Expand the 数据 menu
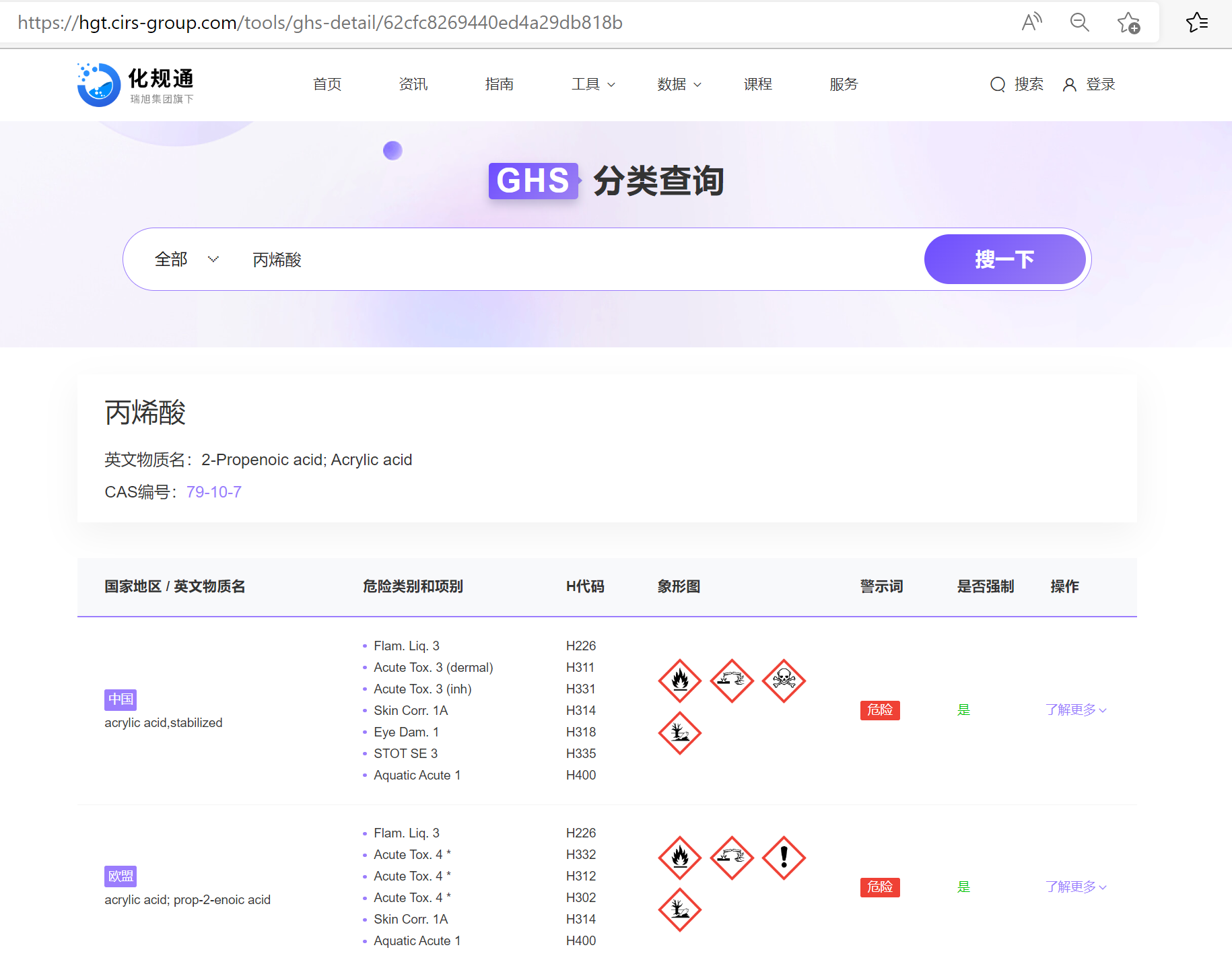This screenshot has width=1232, height=964. (x=679, y=84)
